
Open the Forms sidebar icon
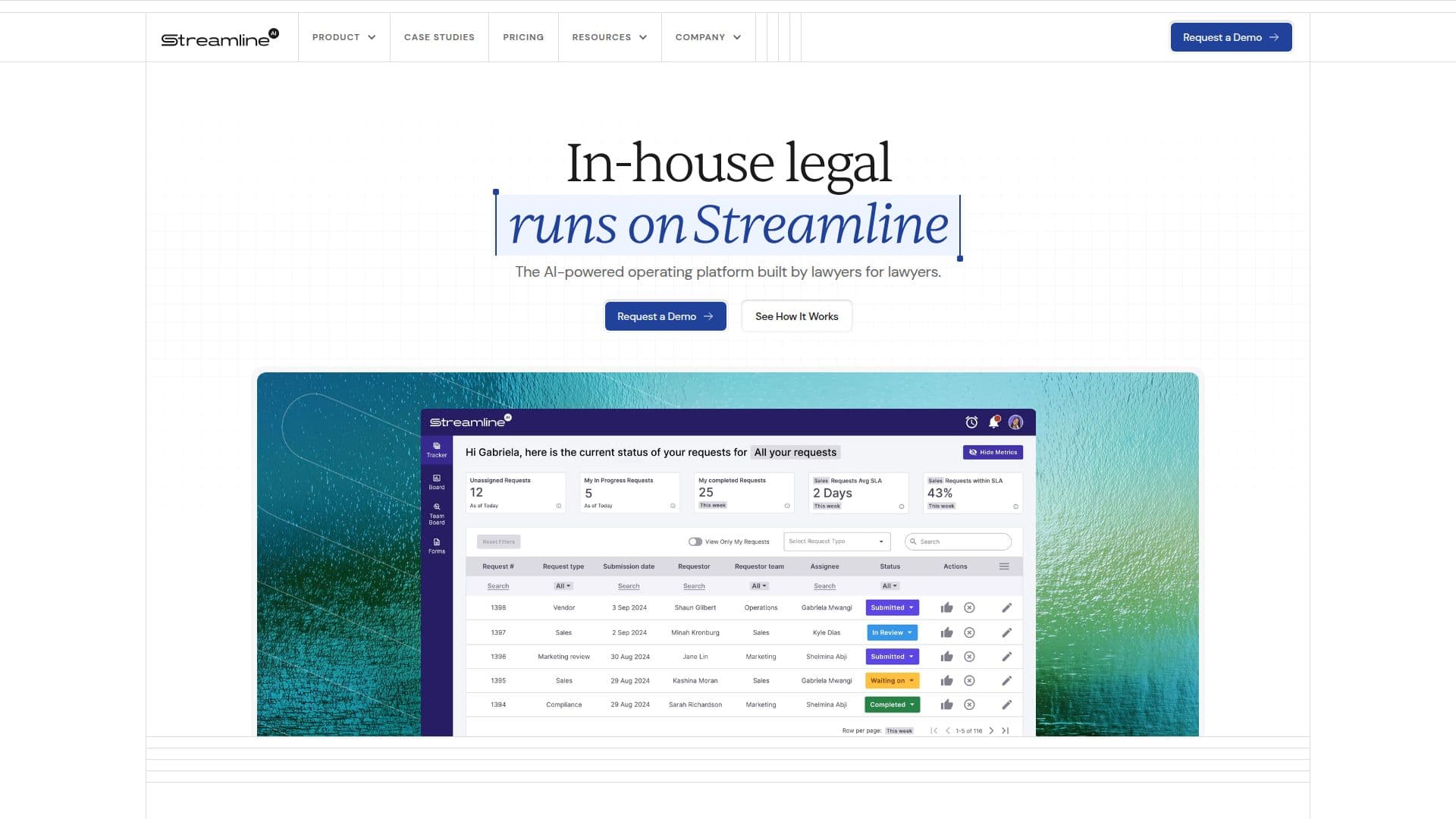tap(437, 546)
